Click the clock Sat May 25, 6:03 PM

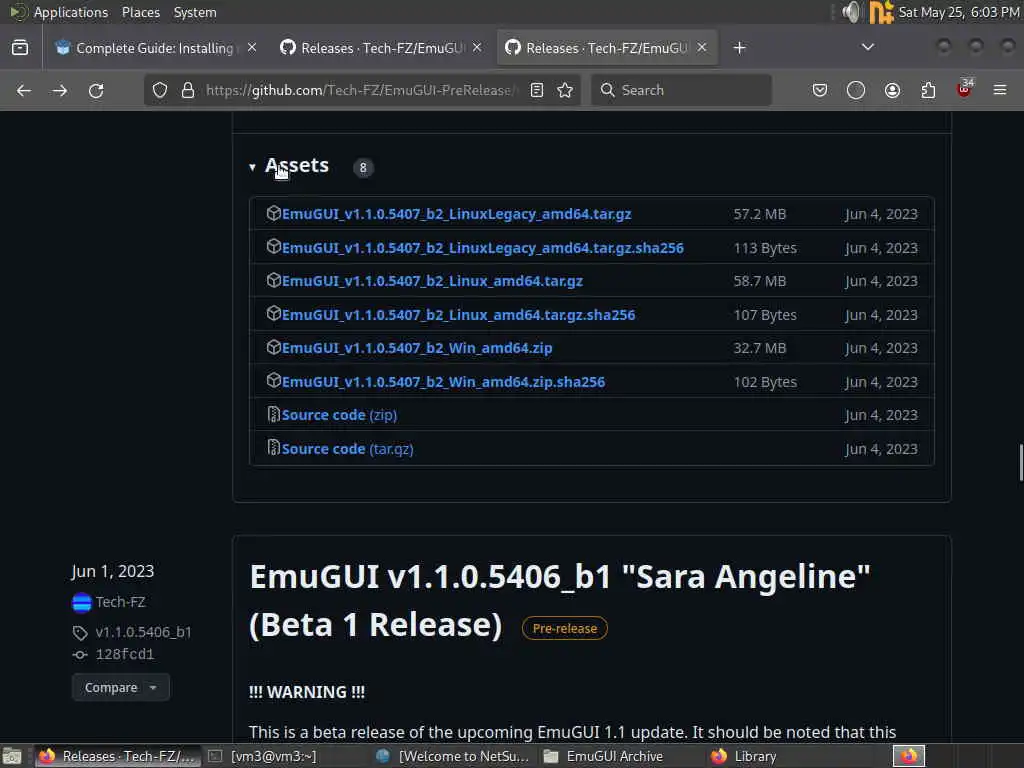[x=959, y=12]
